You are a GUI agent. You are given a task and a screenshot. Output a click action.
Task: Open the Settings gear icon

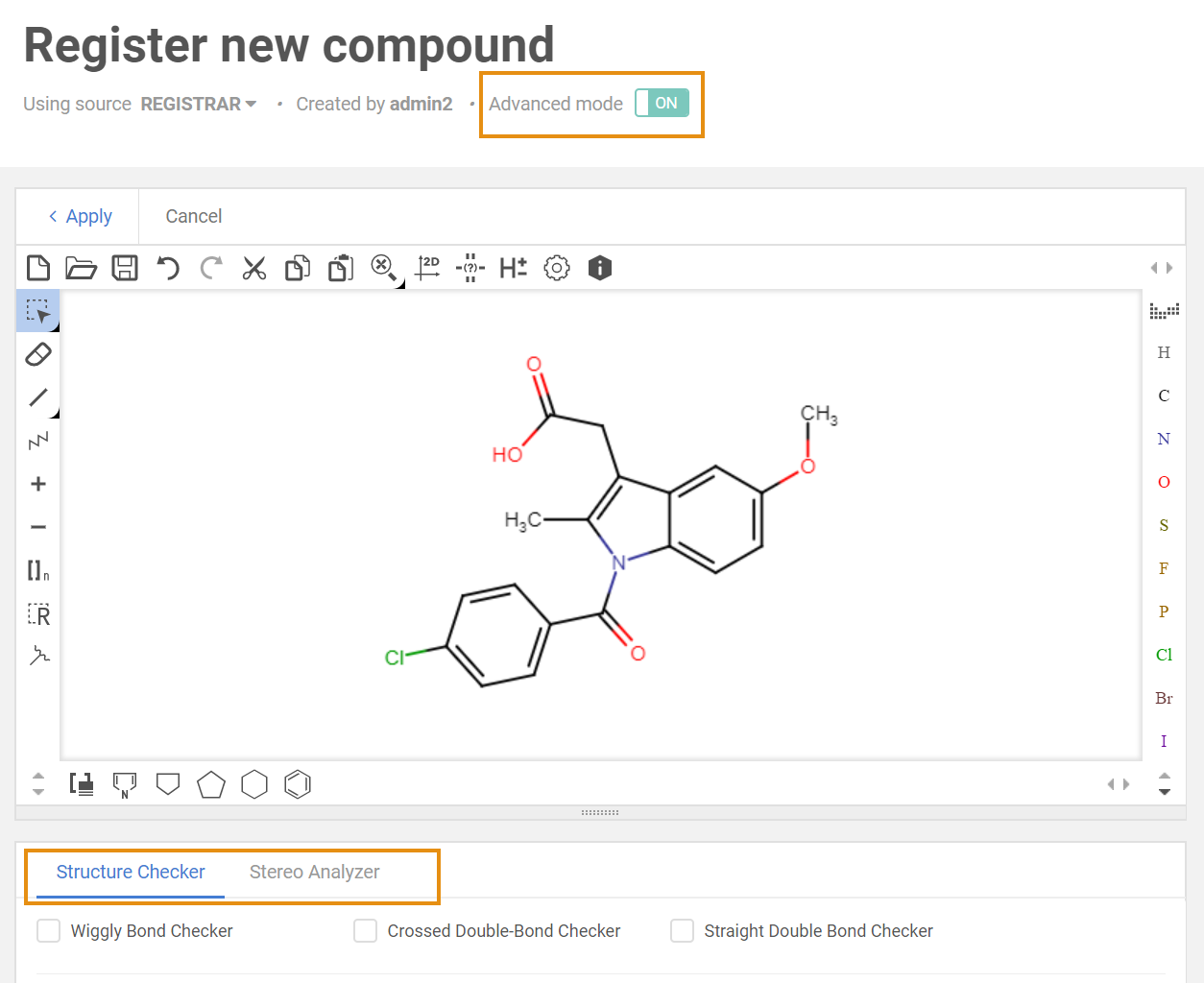[x=557, y=268]
